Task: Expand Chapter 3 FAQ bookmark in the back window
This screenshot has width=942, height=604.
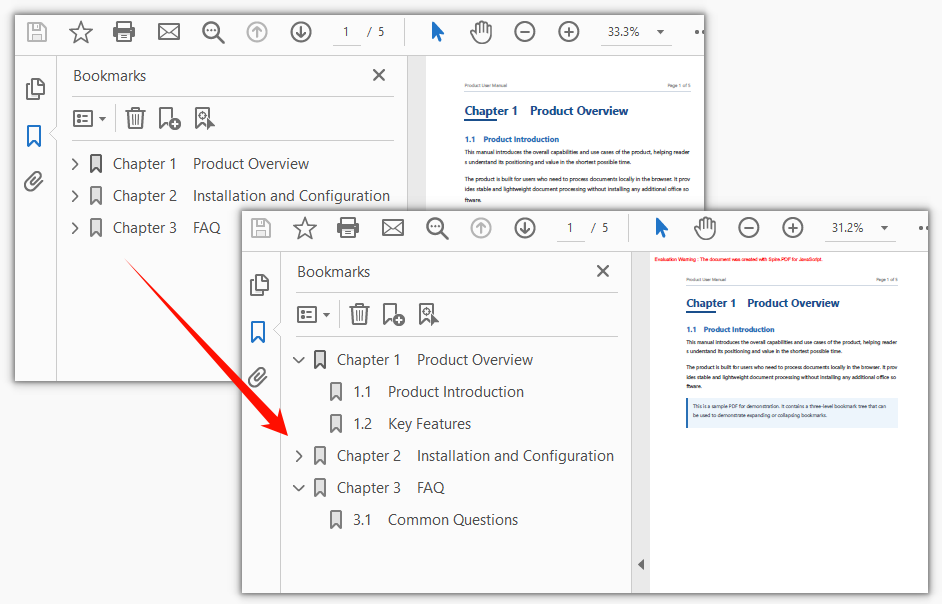Action: [75, 228]
